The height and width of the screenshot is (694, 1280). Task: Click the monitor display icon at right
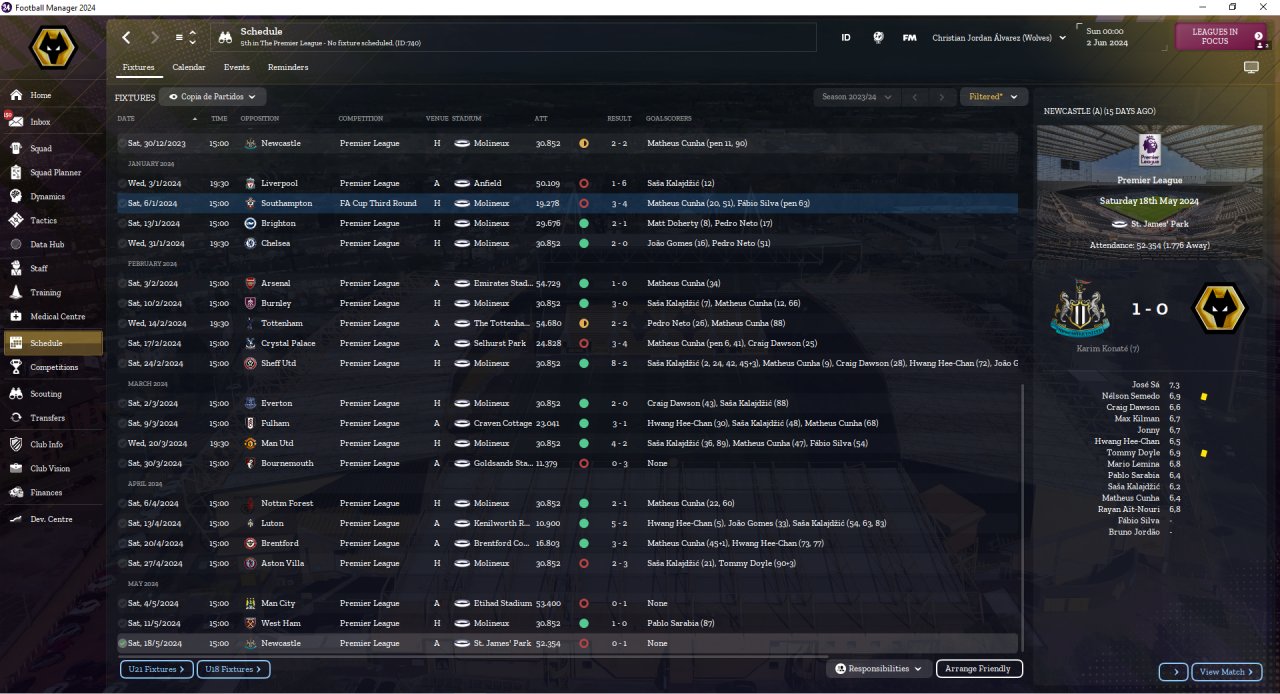[x=1250, y=67]
